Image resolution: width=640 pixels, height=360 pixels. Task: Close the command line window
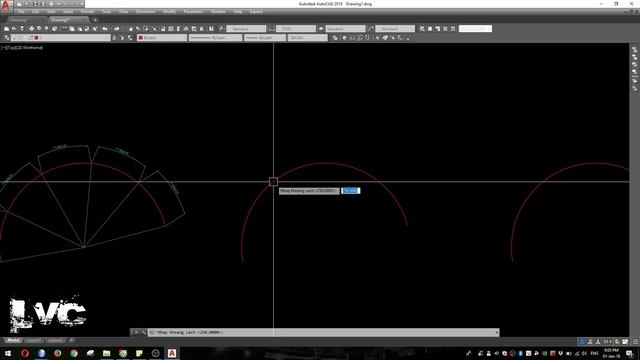(x=136, y=333)
